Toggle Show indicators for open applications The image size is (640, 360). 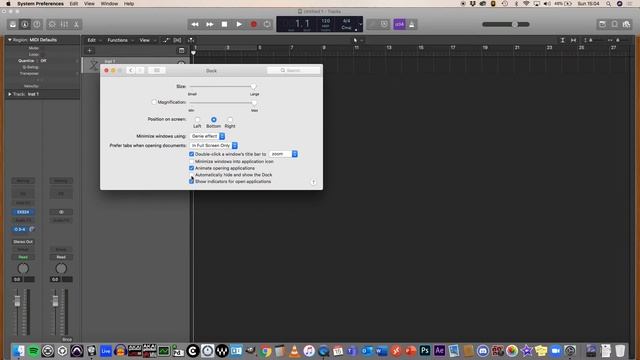click(x=191, y=181)
